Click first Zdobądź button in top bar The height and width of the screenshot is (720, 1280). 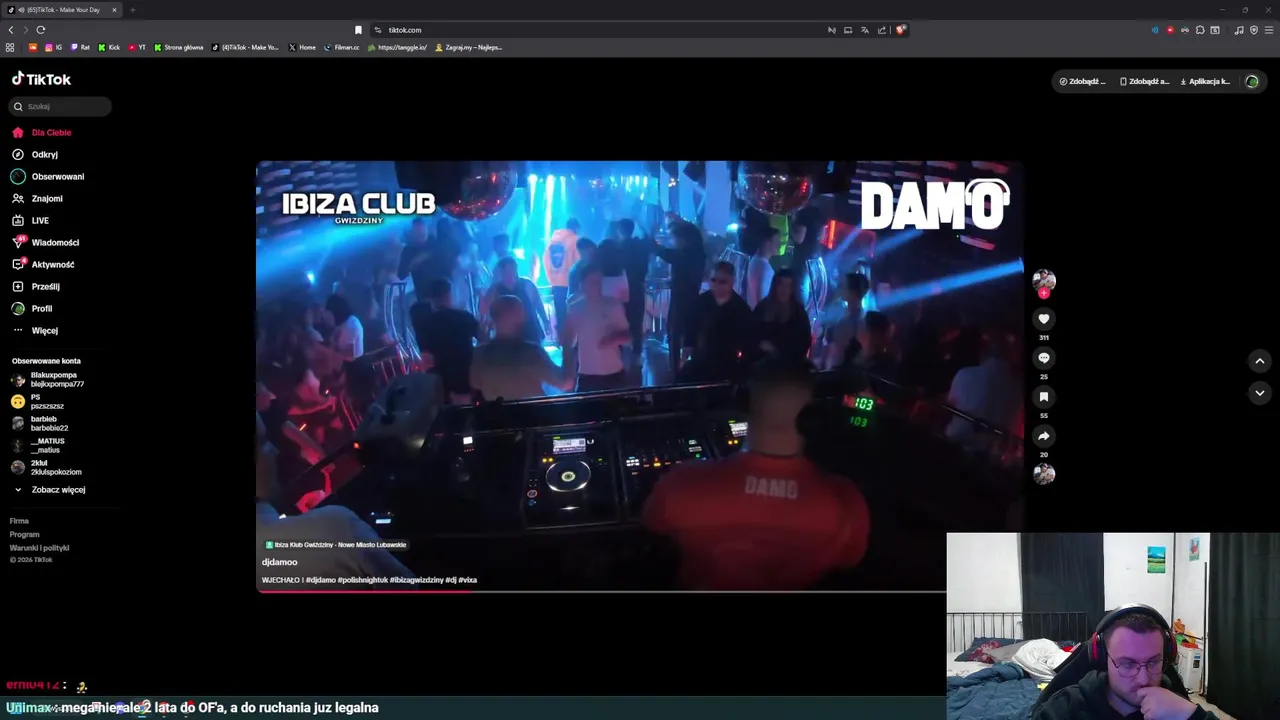click(x=1083, y=82)
